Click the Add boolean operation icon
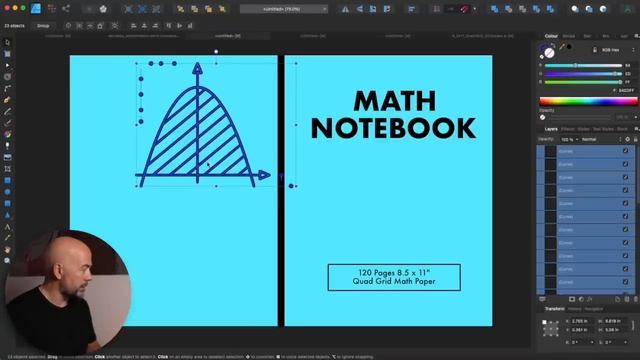Viewport: 640px width, 360px height. click(x=494, y=9)
